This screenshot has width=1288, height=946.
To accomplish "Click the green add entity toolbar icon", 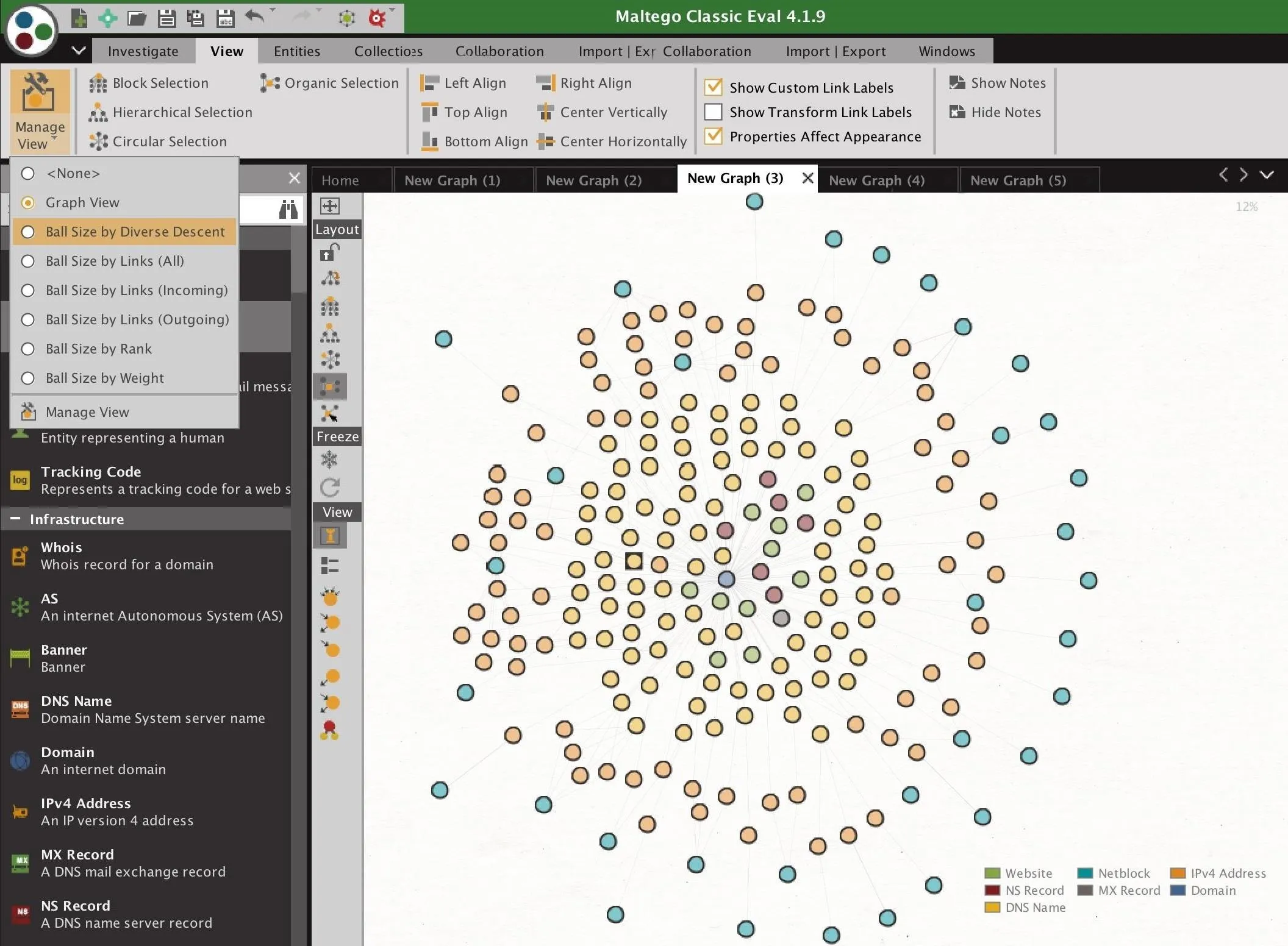I will click(x=108, y=18).
